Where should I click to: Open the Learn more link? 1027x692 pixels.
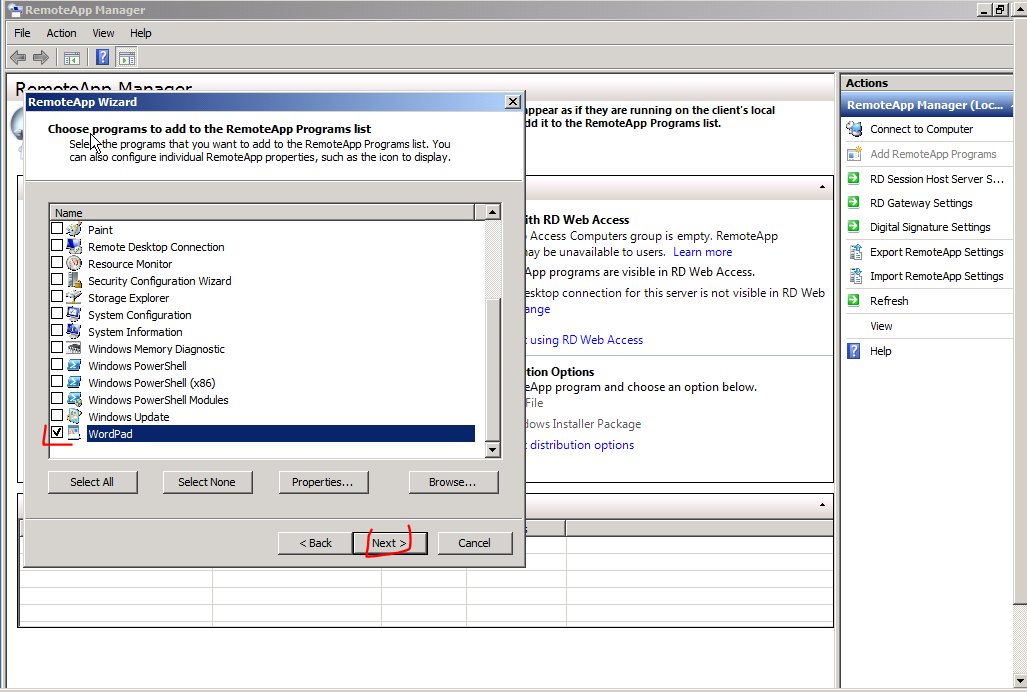pos(702,252)
